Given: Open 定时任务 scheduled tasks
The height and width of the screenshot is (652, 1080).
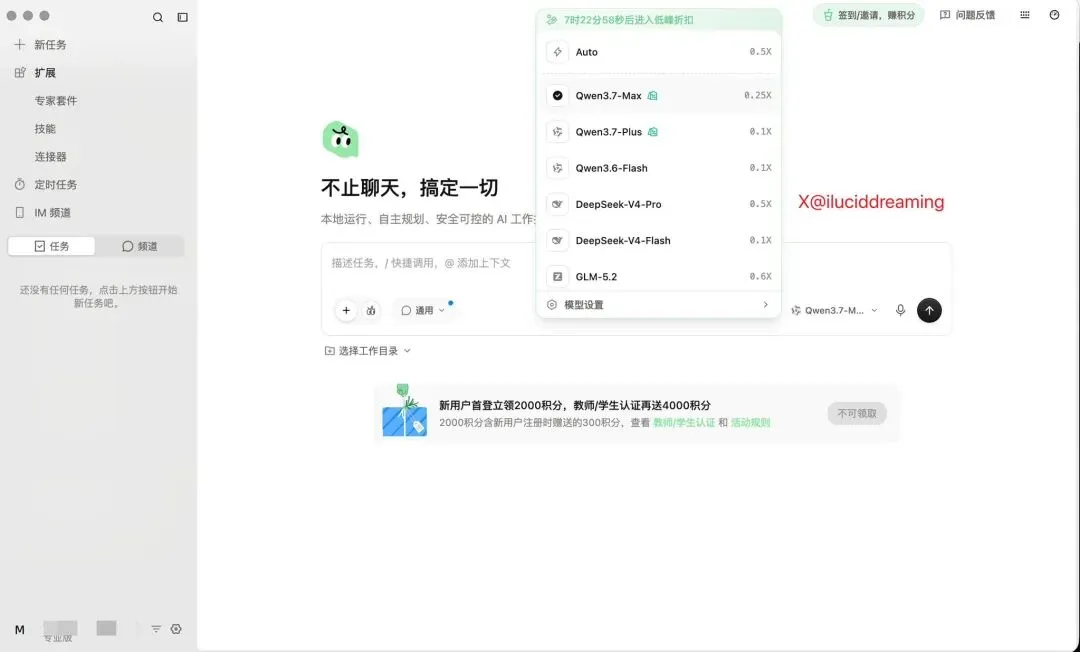Looking at the screenshot, I should coord(56,185).
